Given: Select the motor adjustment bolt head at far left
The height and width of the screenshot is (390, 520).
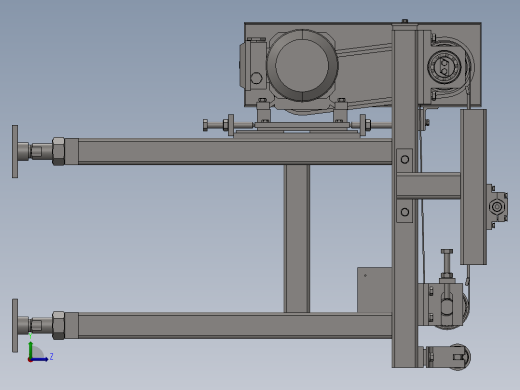Looking at the screenshot, I should coord(205,125).
